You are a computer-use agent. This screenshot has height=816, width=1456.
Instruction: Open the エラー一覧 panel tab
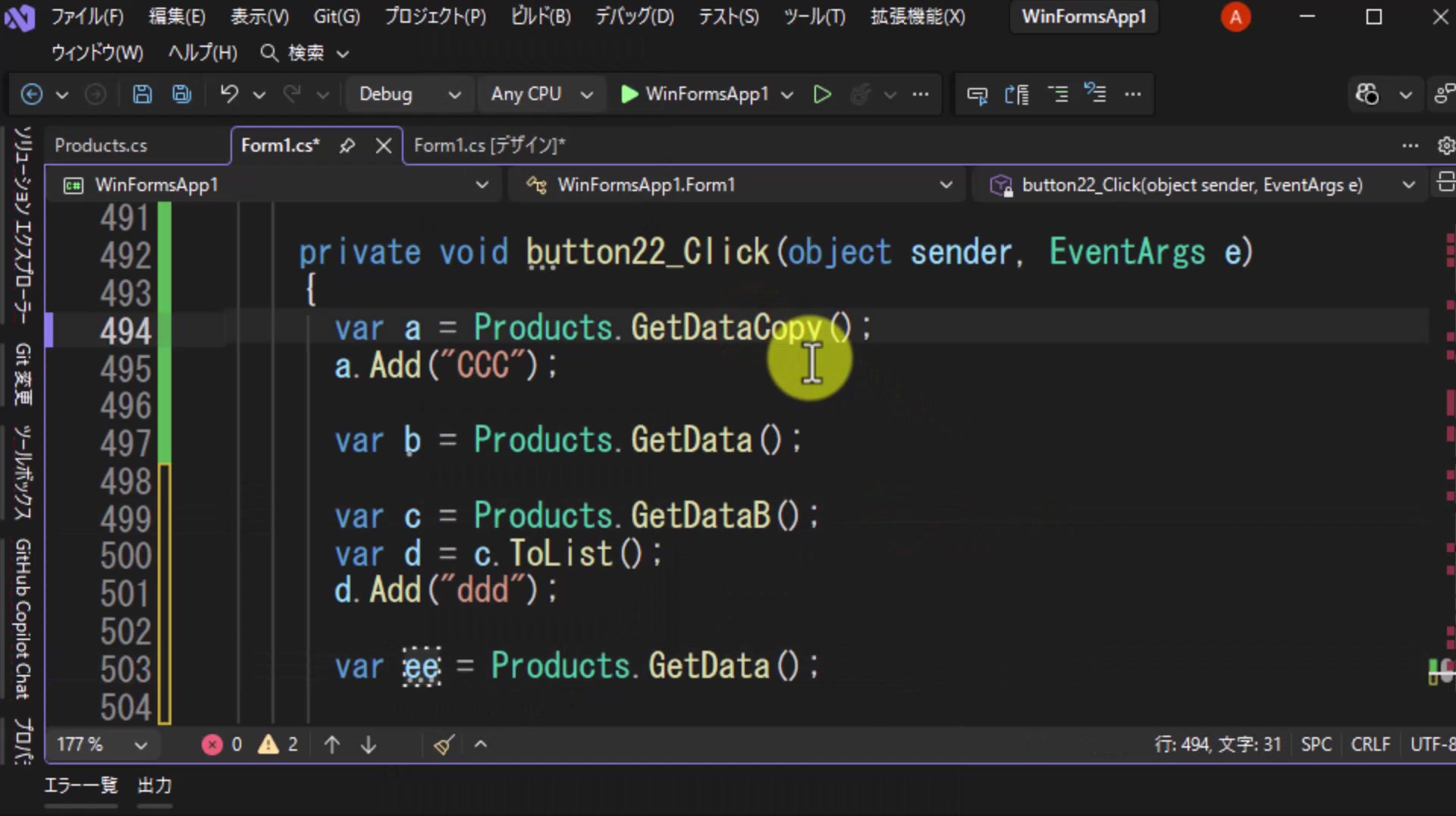[81, 786]
